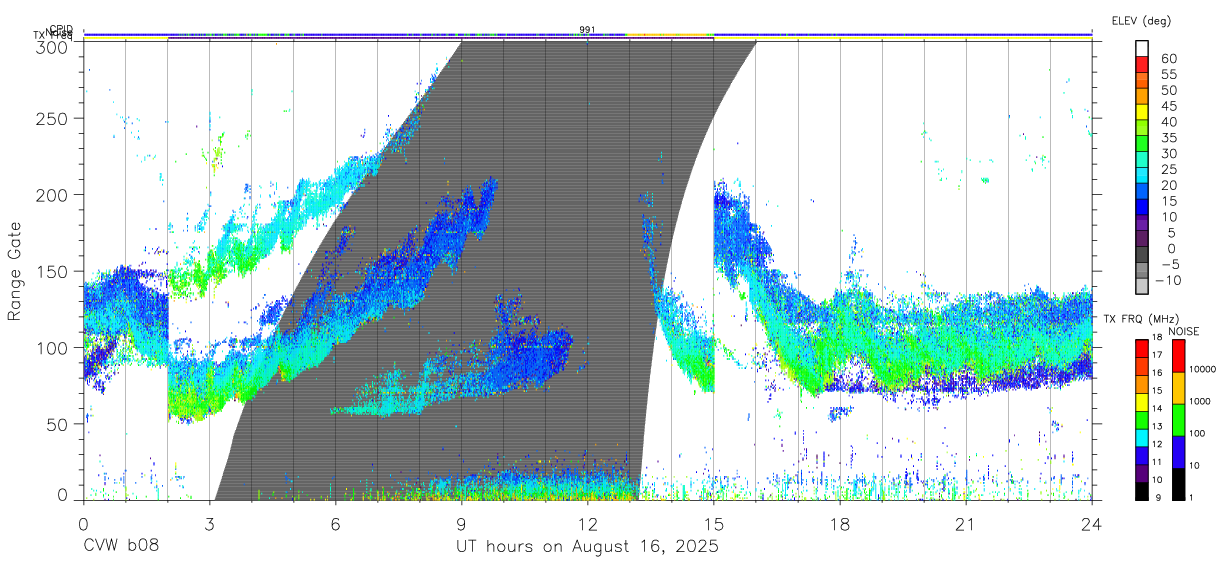
Task: Select the '45' label on the ELEV scale
Action: pyautogui.click(x=1169, y=107)
